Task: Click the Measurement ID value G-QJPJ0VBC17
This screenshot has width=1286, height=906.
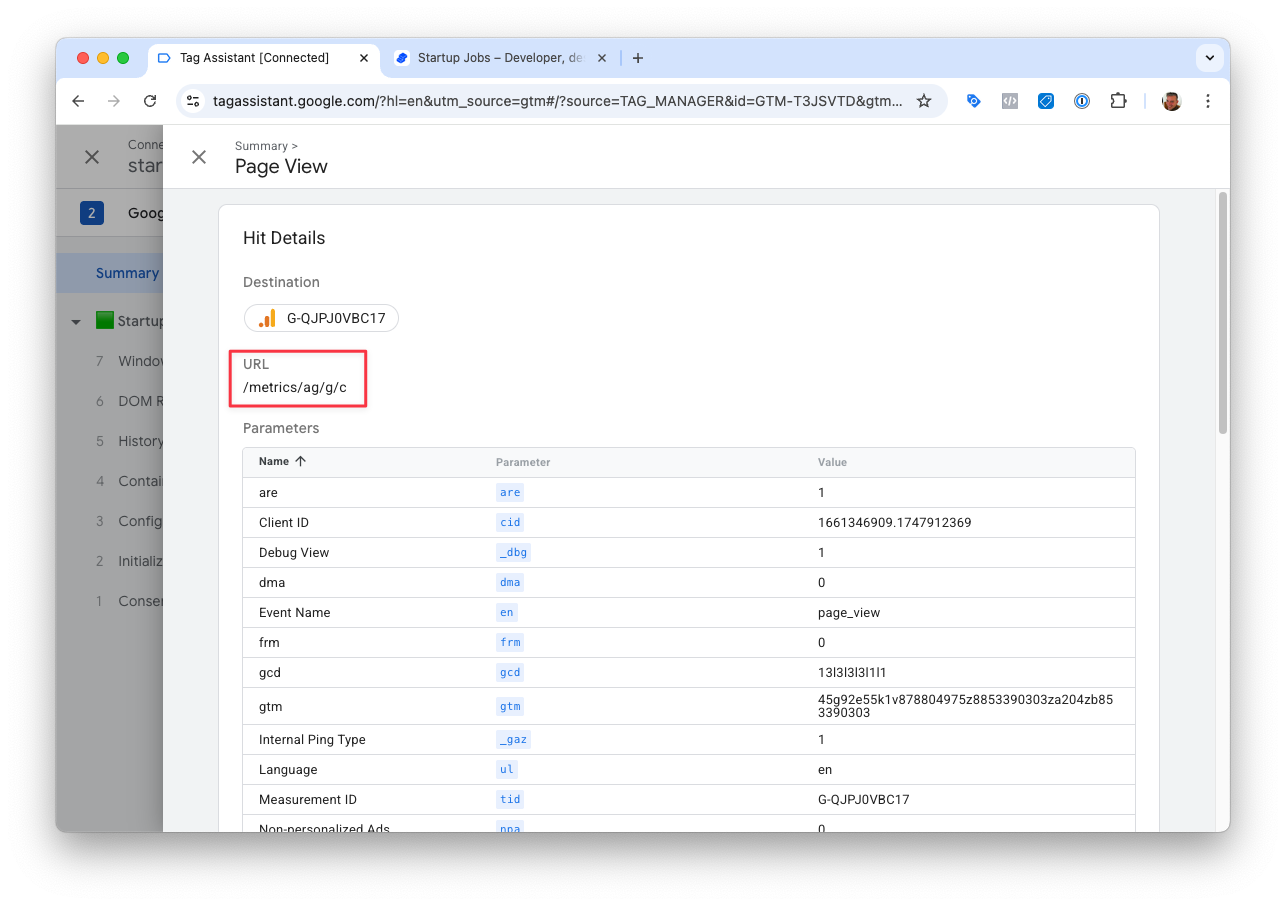Action: (863, 800)
